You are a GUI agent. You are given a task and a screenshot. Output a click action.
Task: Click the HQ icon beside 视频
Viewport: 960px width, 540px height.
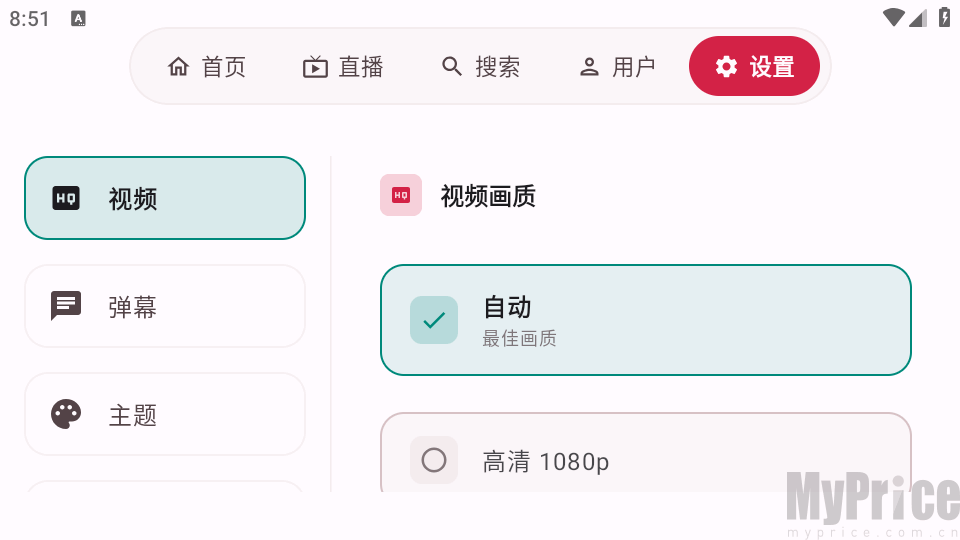coord(66,198)
